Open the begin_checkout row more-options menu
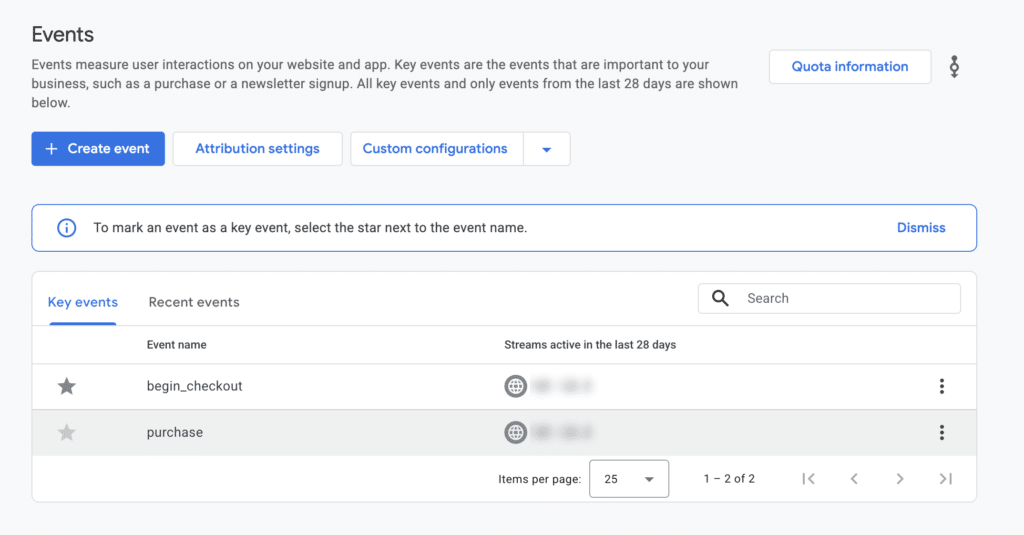The image size is (1024, 535). [x=942, y=386]
